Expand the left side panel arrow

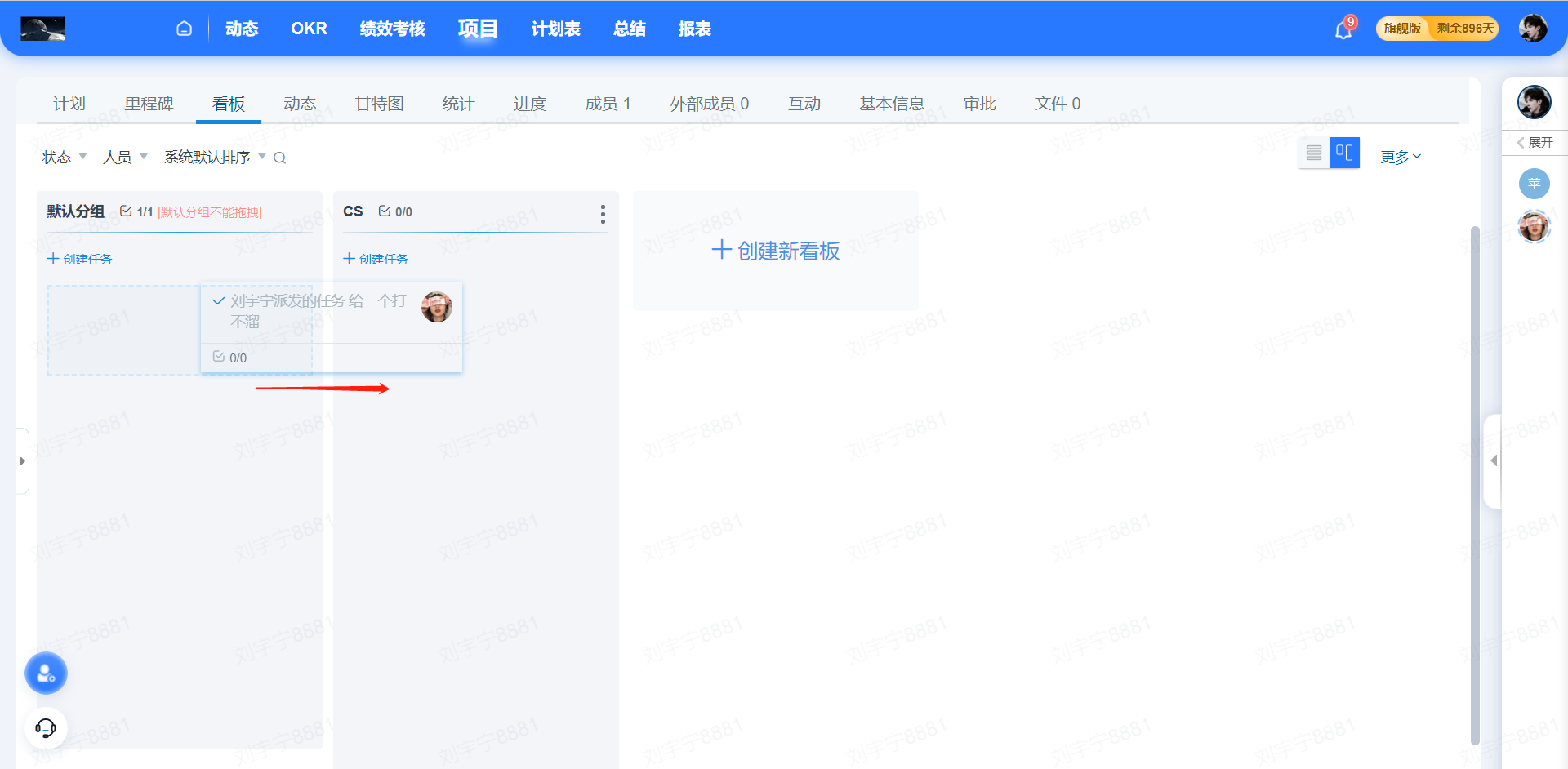22,461
